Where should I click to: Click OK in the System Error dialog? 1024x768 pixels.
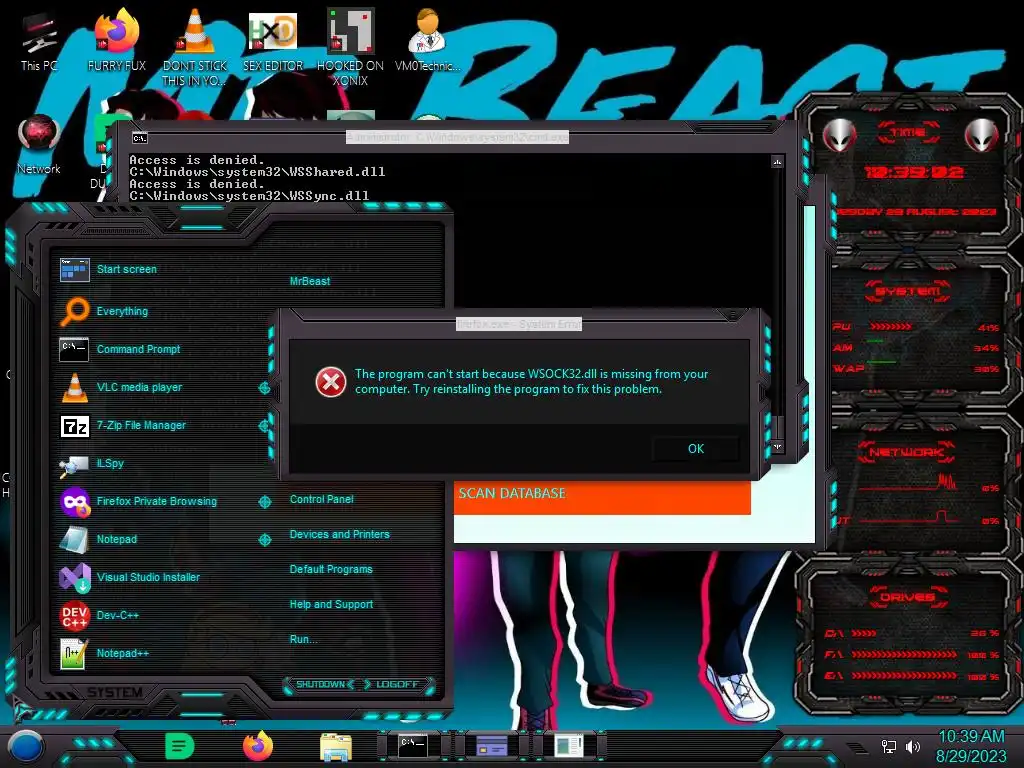[696, 449]
